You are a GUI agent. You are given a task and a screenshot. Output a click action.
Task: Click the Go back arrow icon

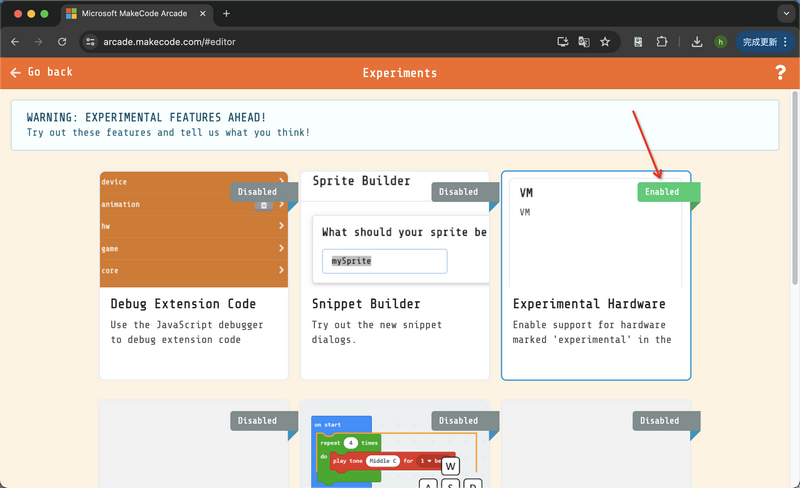[x=15, y=73]
